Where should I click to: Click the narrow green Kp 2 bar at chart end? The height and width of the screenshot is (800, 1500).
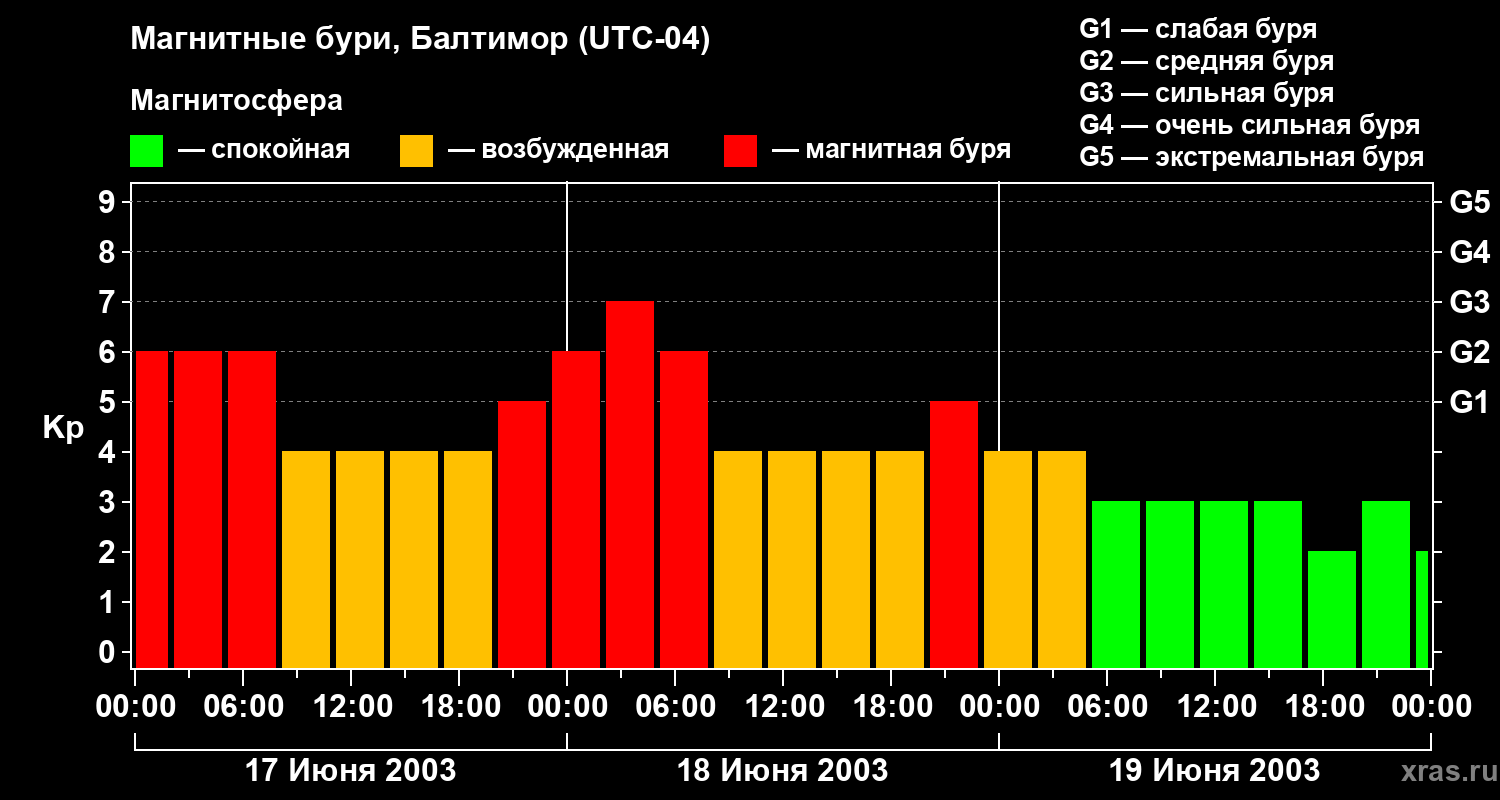click(x=1422, y=609)
